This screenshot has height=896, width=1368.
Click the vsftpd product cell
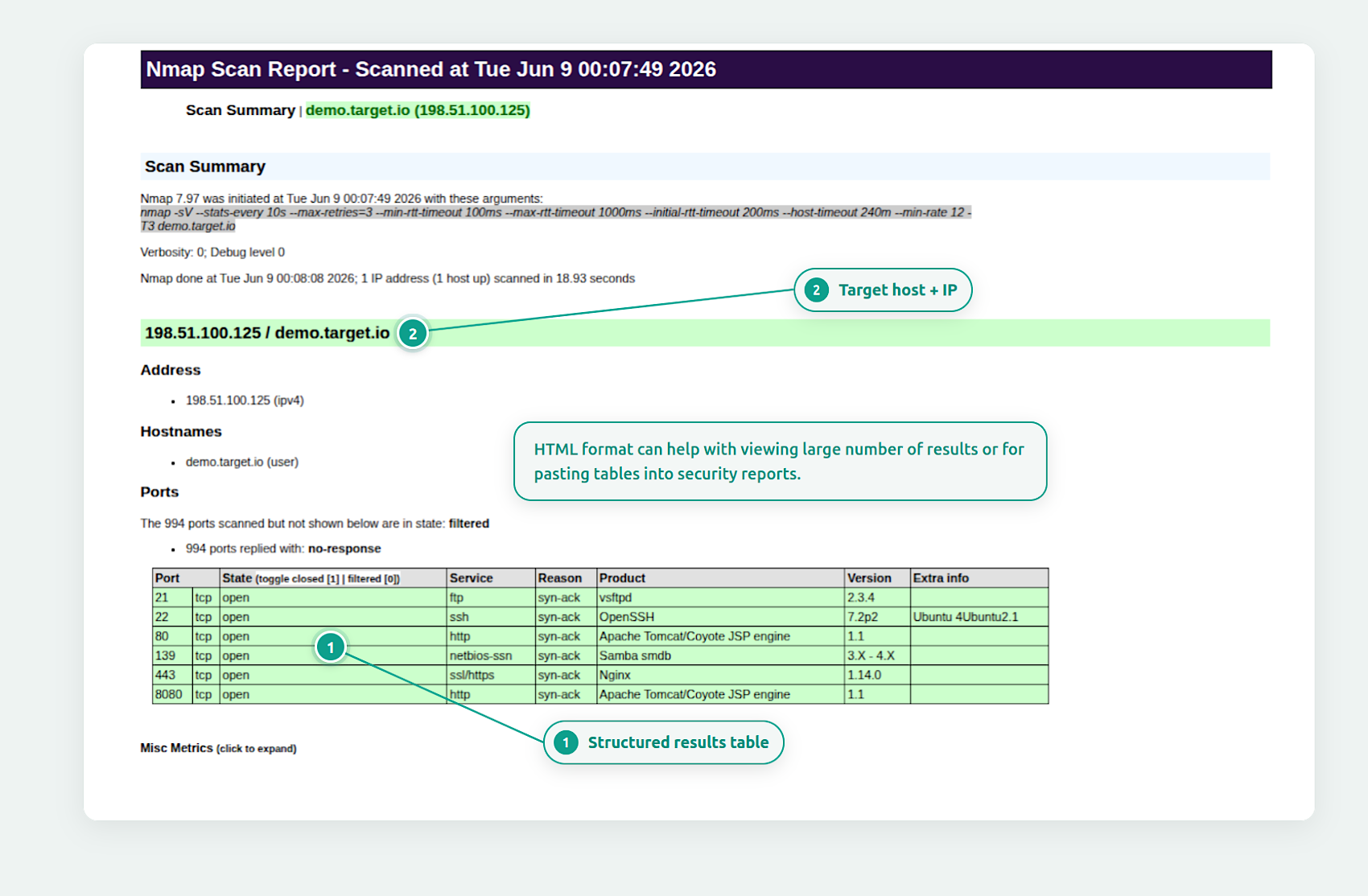click(x=720, y=598)
